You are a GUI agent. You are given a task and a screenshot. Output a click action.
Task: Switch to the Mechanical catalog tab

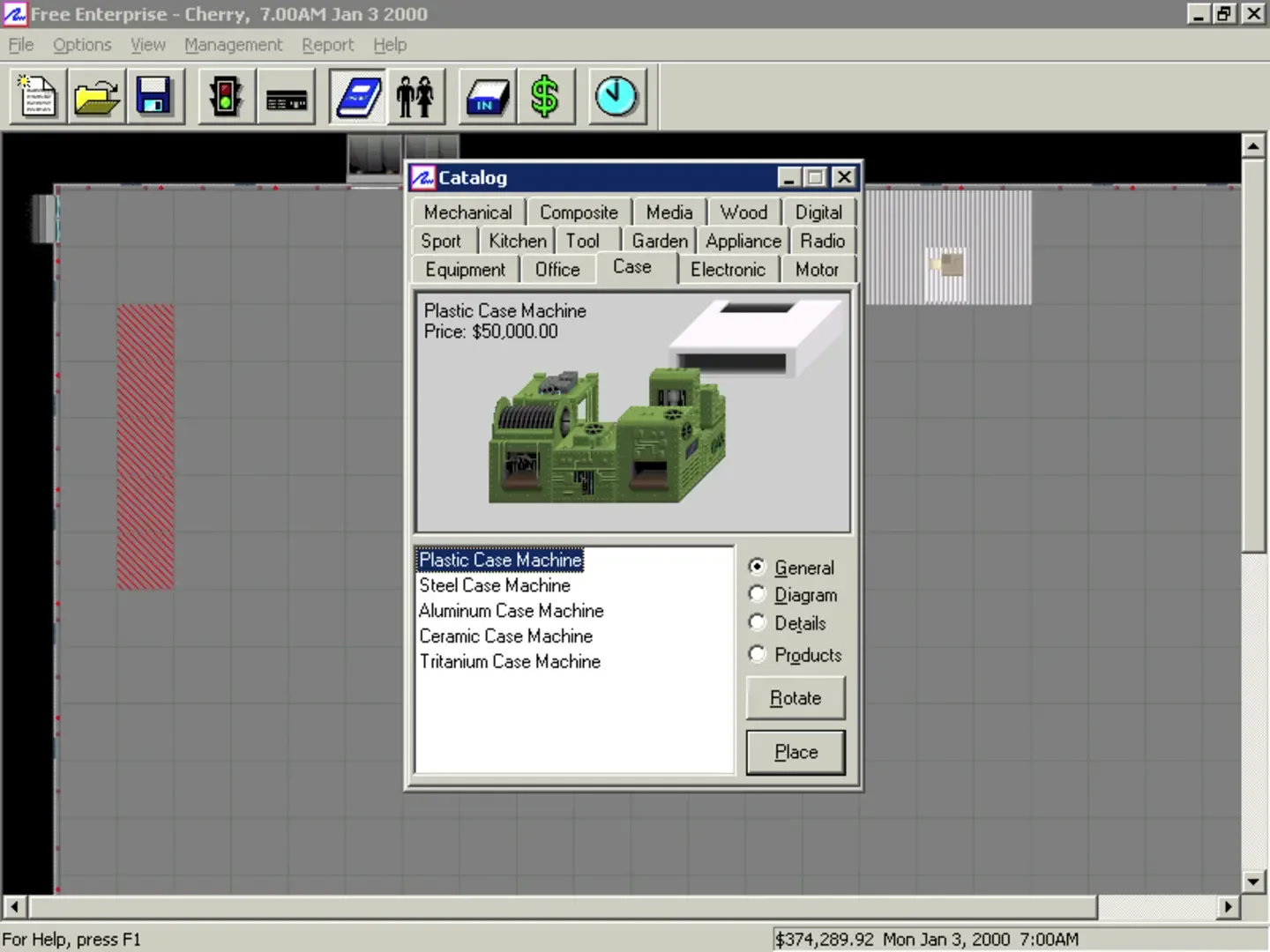tap(467, 212)
